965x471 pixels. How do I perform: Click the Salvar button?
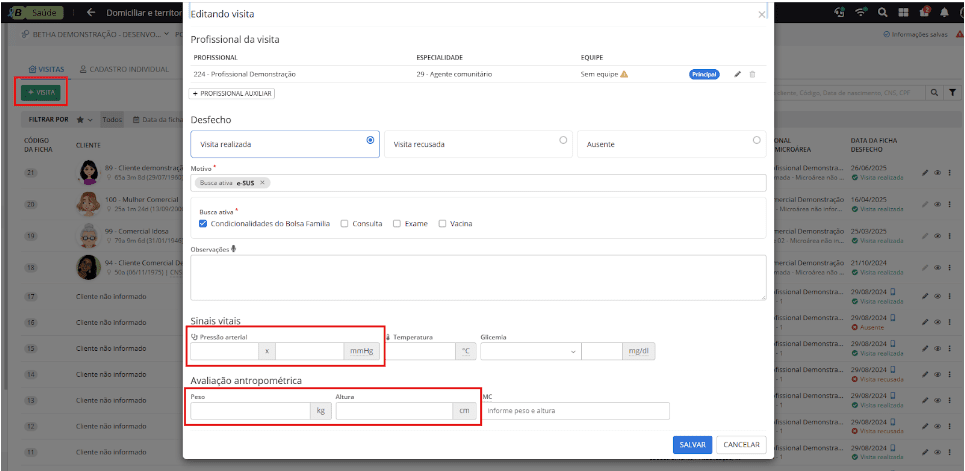pyautogui.click(x=692, y=445)
